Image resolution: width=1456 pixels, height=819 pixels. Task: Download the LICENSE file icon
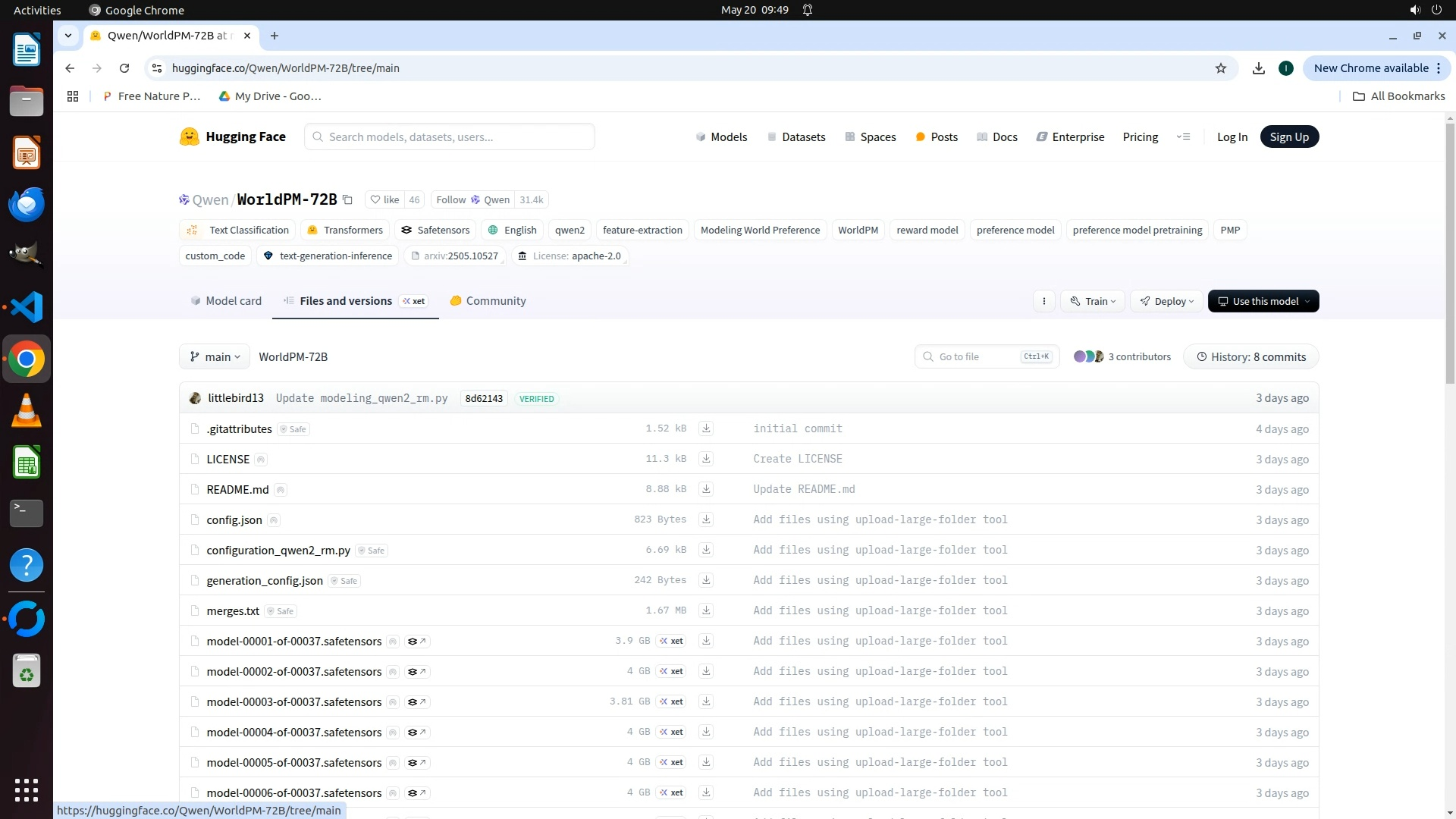[x=706, y=459]
